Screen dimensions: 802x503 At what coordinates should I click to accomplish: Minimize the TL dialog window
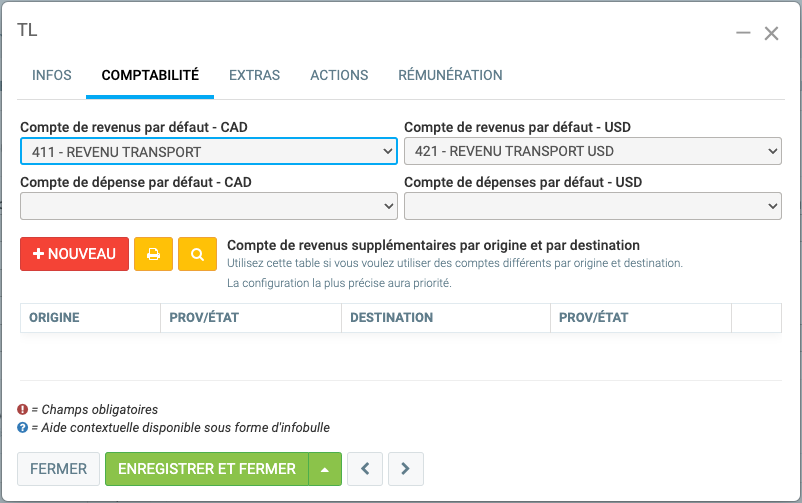[x=743, y=33]
